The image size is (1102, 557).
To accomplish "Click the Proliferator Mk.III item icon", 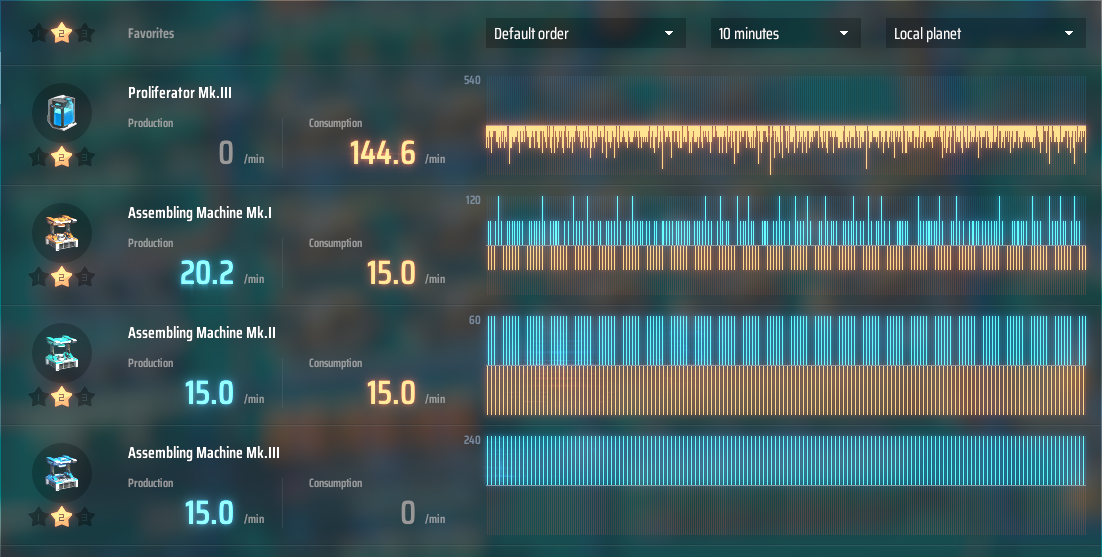I will 62,111.
